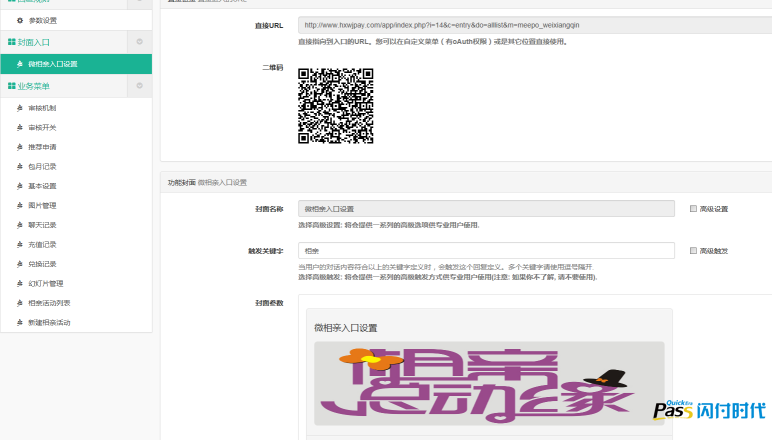The height and width of the screenshot is (440, 772).
Task: Click the icon beside 推荐申请
Action: [x=20, y=147]
